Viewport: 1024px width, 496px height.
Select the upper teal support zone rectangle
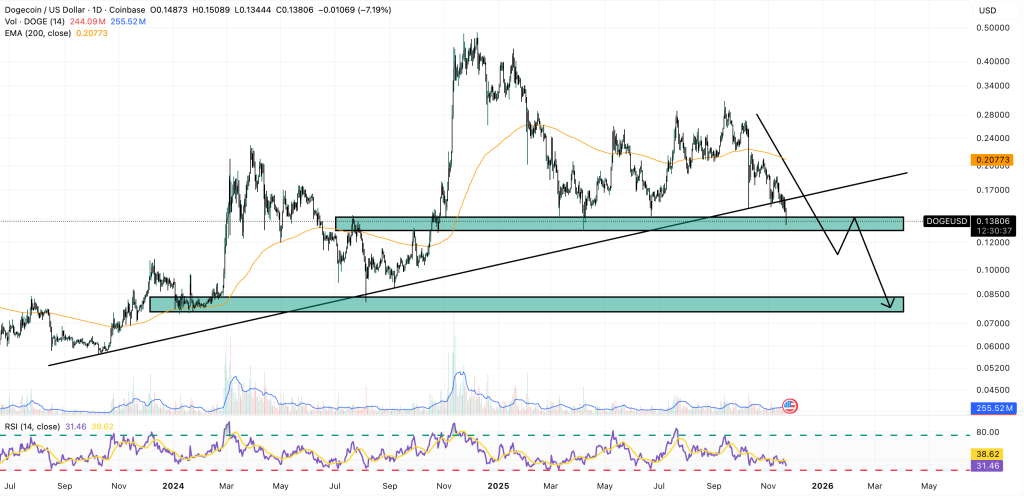click(x=618, y=223)
